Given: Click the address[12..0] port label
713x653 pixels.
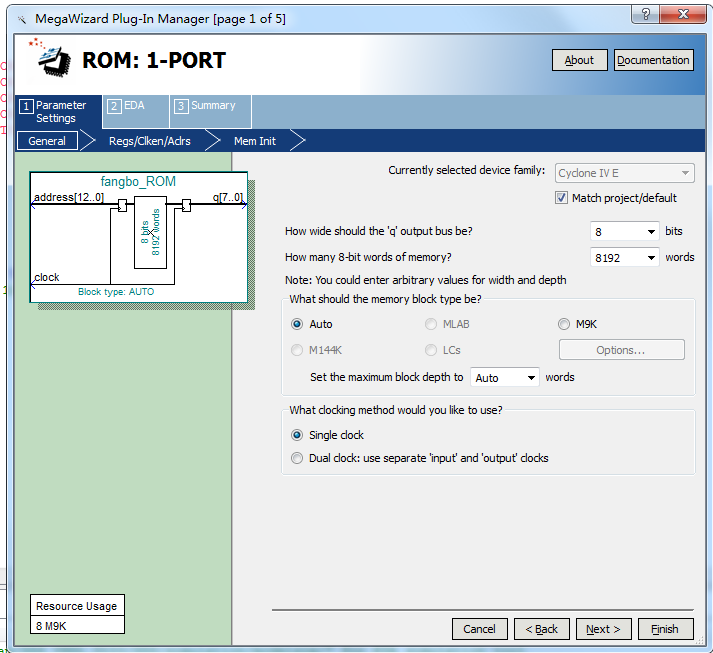Looking at the screenshot, I should coord(69,197).
